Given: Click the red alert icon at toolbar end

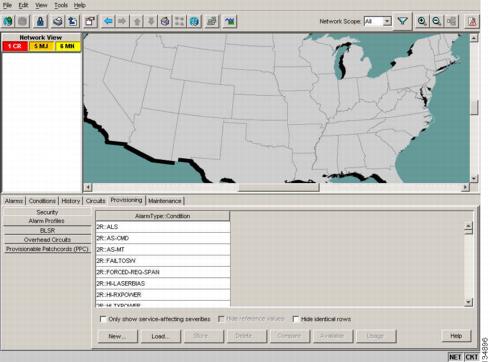Looking at the screenshot, I should coord(472,21).
